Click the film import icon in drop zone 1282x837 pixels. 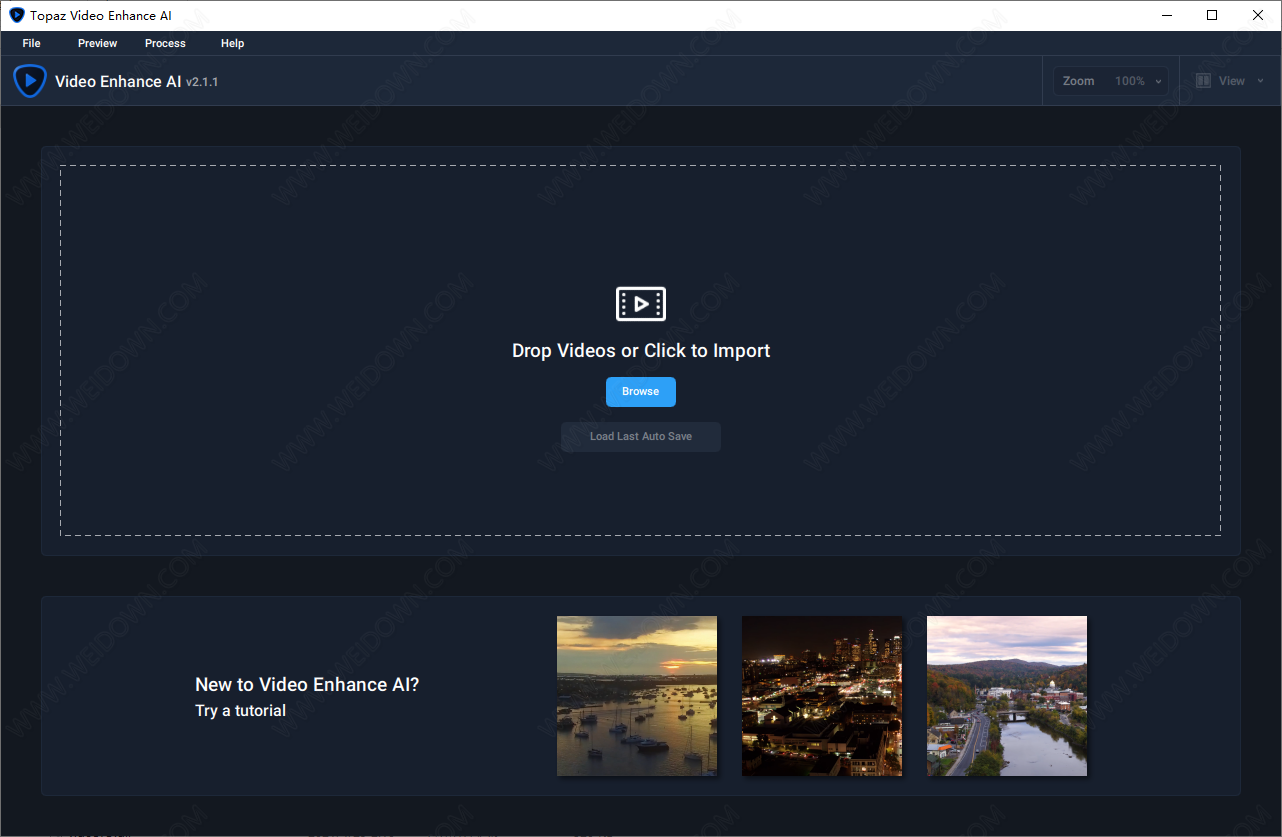click(641, 304)
